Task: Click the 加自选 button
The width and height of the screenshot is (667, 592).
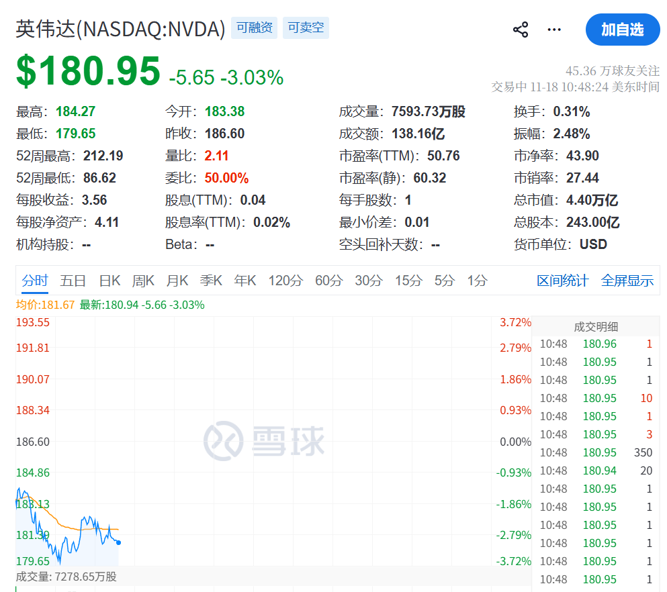Action: coord(622,30)
